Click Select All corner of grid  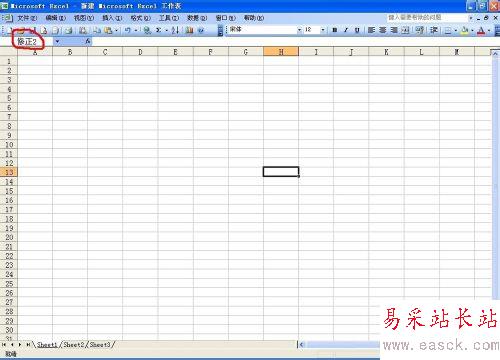(x=9, y=52)
